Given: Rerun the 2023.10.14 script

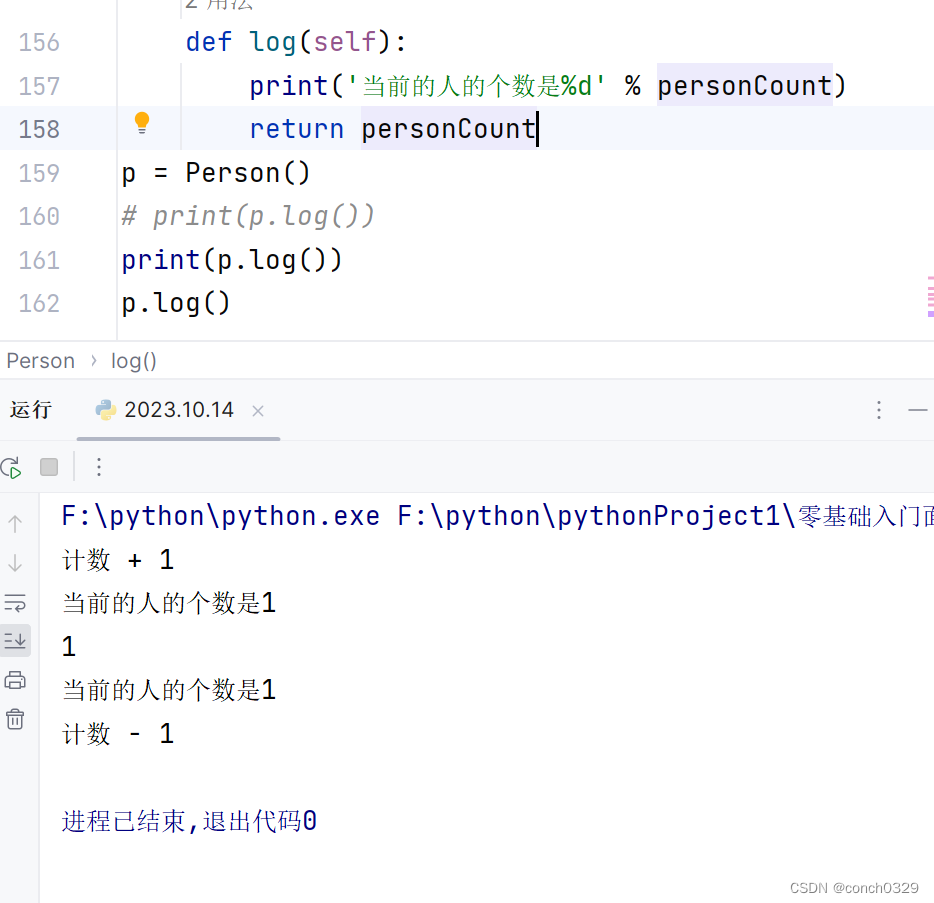Looking at the screenshot, I should (x=11, y=467).
